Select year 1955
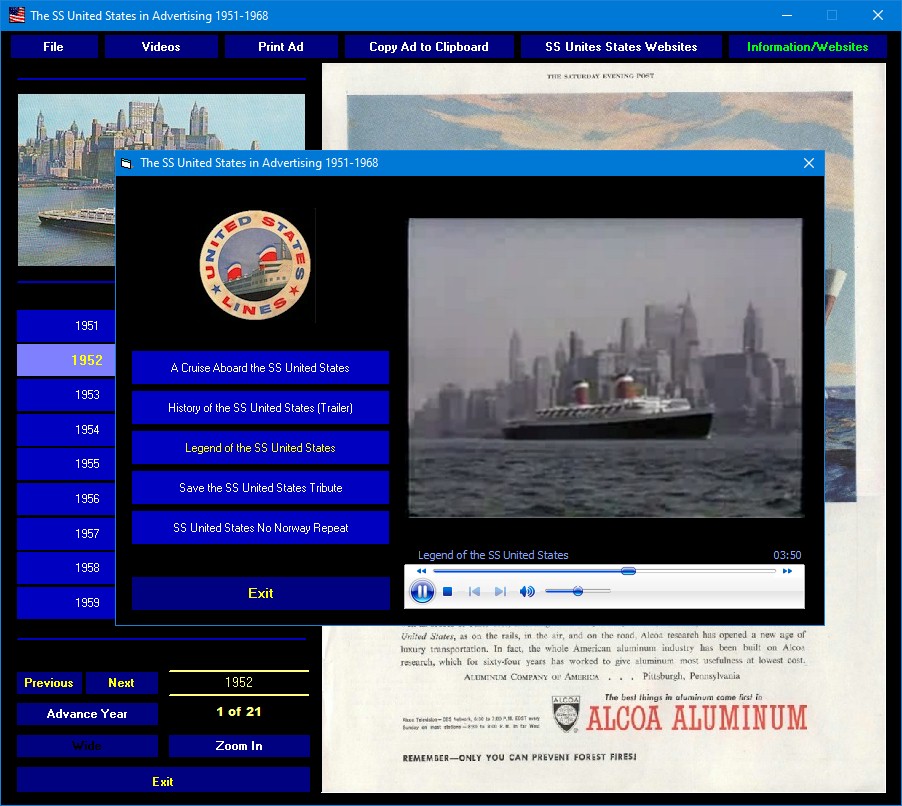The image size is (902, 806). click(66, 464)
